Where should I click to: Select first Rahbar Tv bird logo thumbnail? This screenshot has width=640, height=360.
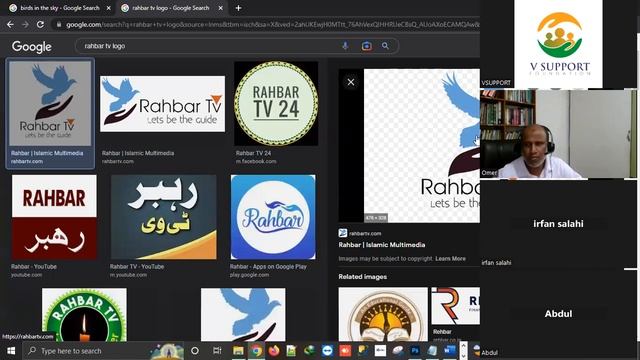50,103
